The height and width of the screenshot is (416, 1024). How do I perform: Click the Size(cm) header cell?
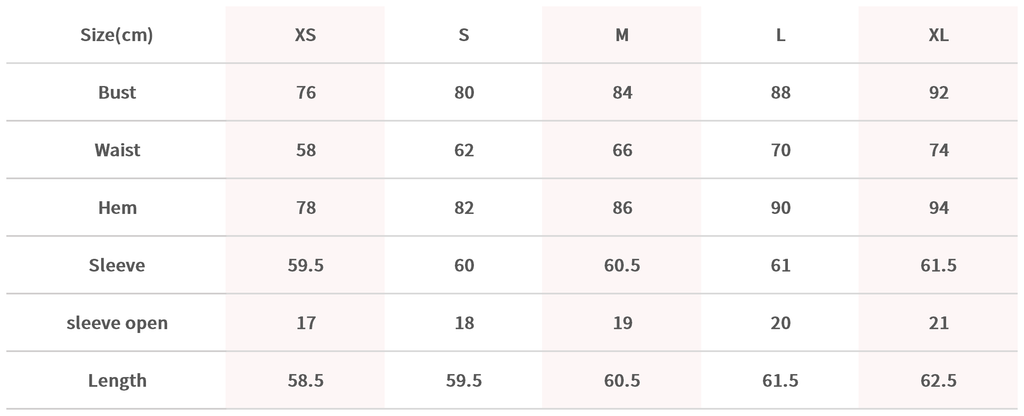click(x=117, y=35)
